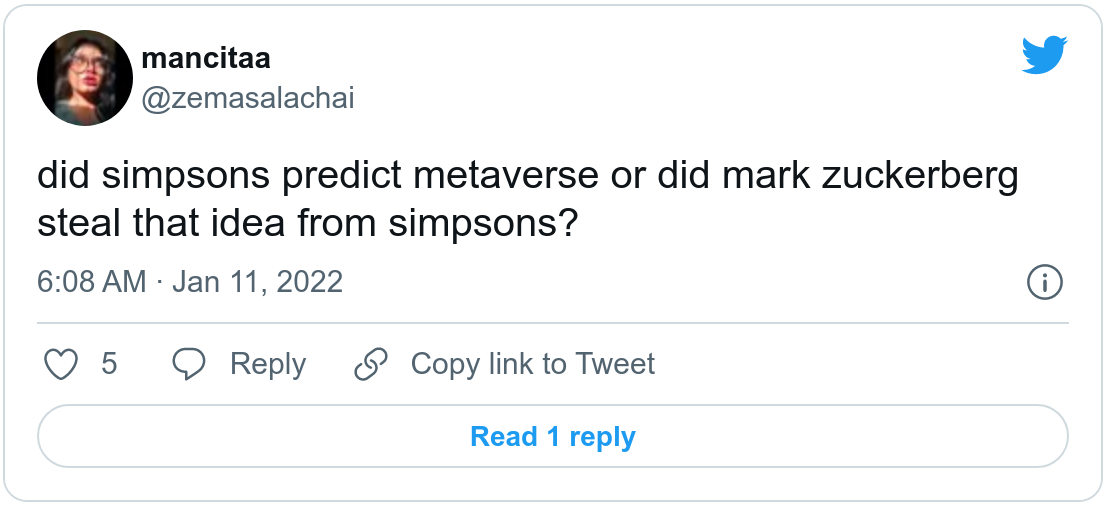1107x506 pixels.
Task: Click the Twitter bird logo
Action: (x=1045, y=56)
